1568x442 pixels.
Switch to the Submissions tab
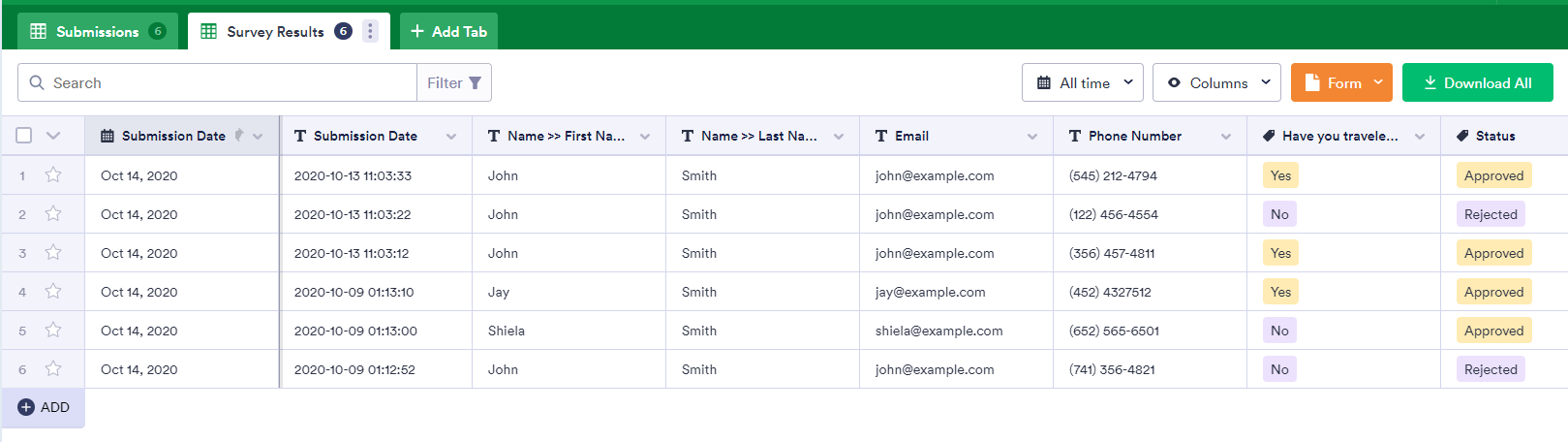97,31
